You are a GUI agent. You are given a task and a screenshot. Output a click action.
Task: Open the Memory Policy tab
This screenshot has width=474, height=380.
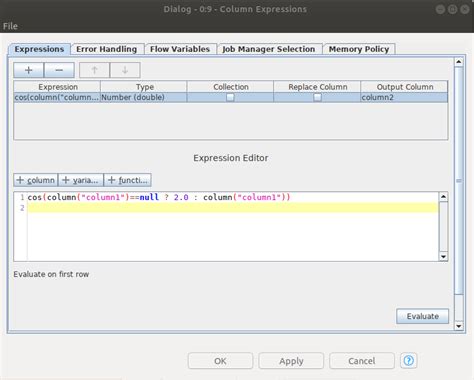[x=359, y=49]
